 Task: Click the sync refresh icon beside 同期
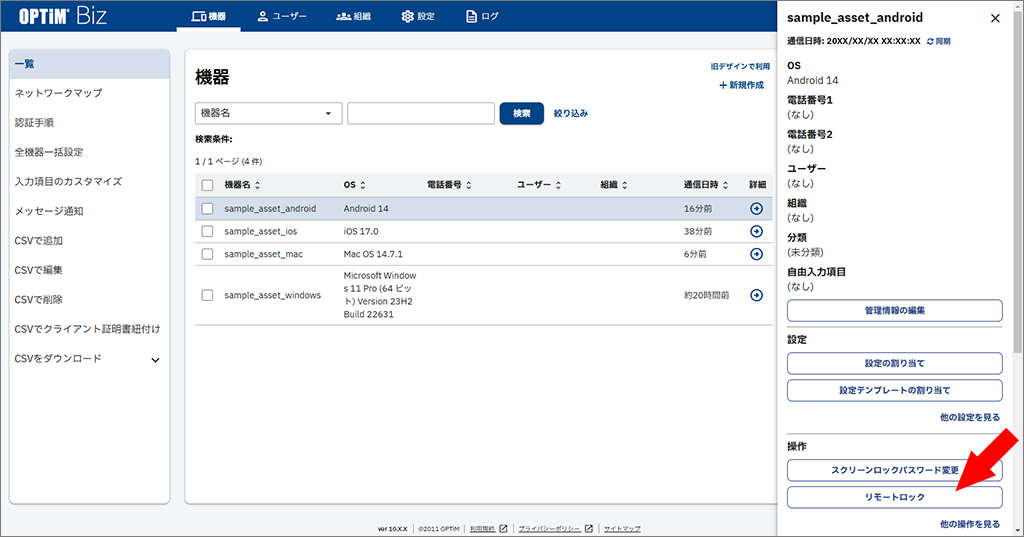[930, 41]
